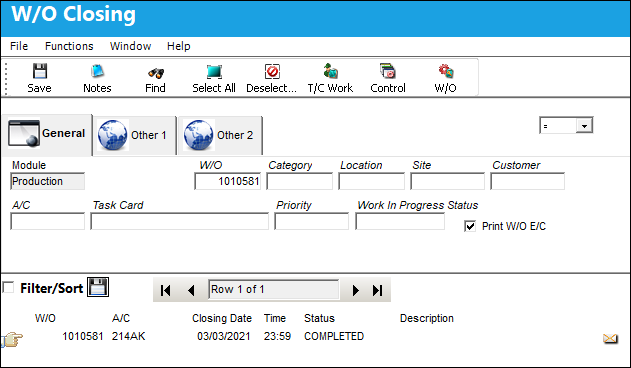The height and width of the screenshot is (368, 631).
Task: Click the Priority input field
Action: point(311,221)
